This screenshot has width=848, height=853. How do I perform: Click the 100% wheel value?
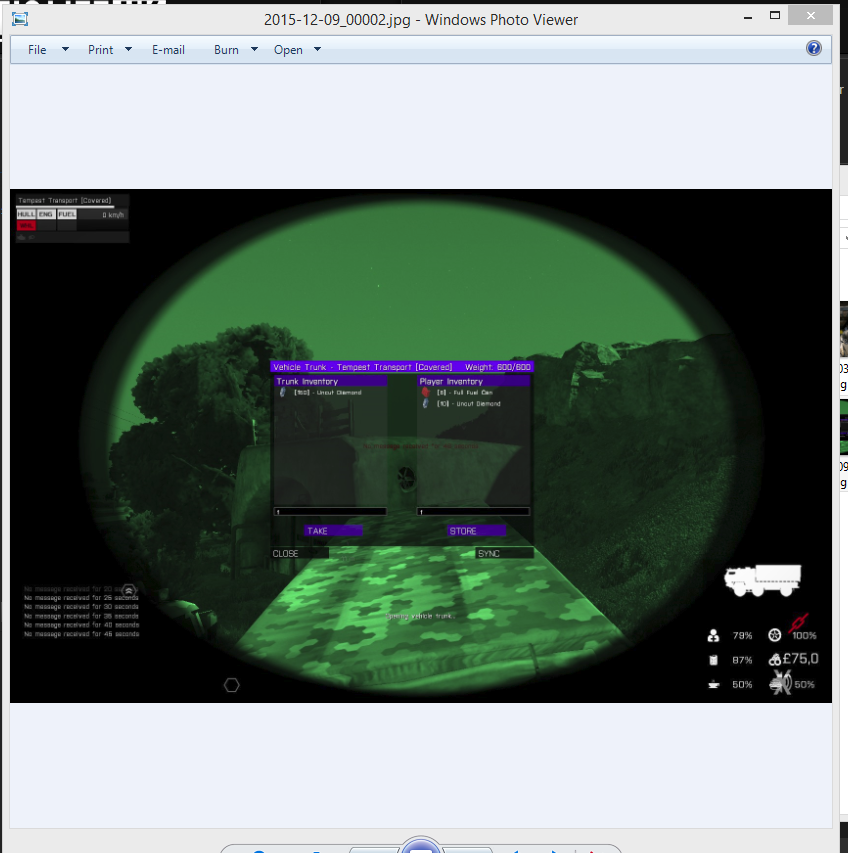point(804,635)
